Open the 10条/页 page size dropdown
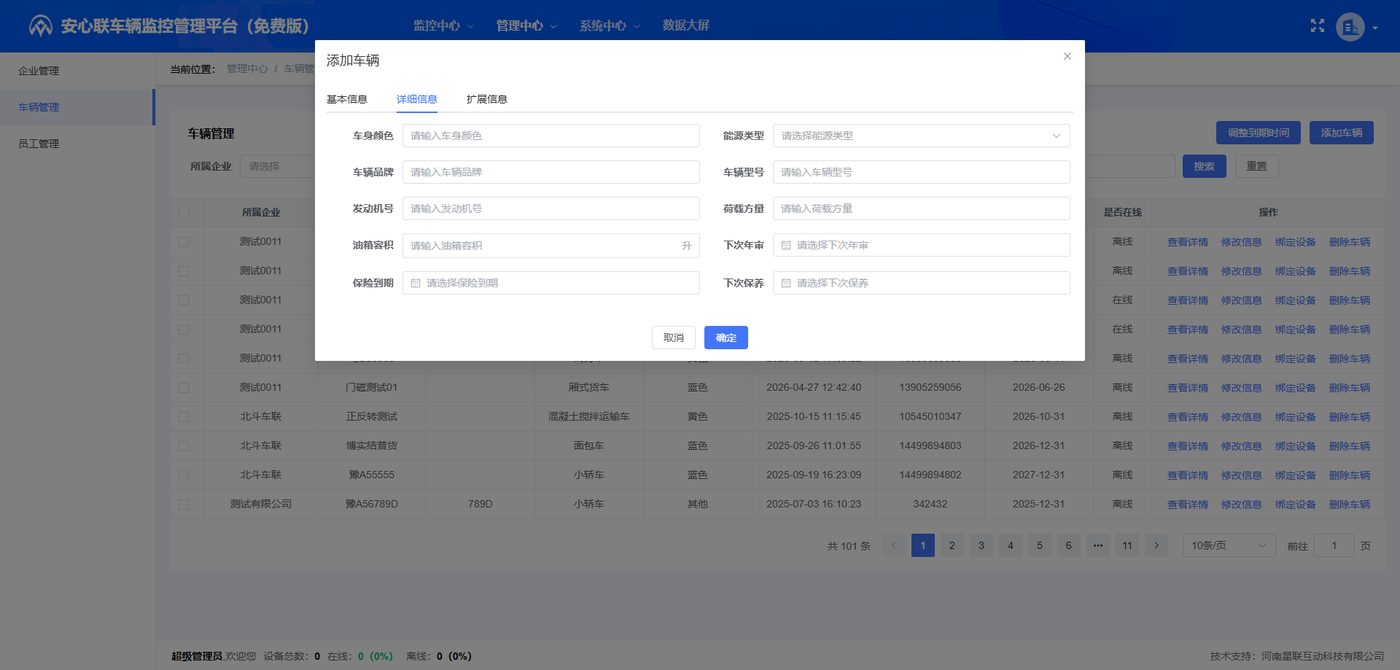The image size is (1400, 670). pos(1229,545)
